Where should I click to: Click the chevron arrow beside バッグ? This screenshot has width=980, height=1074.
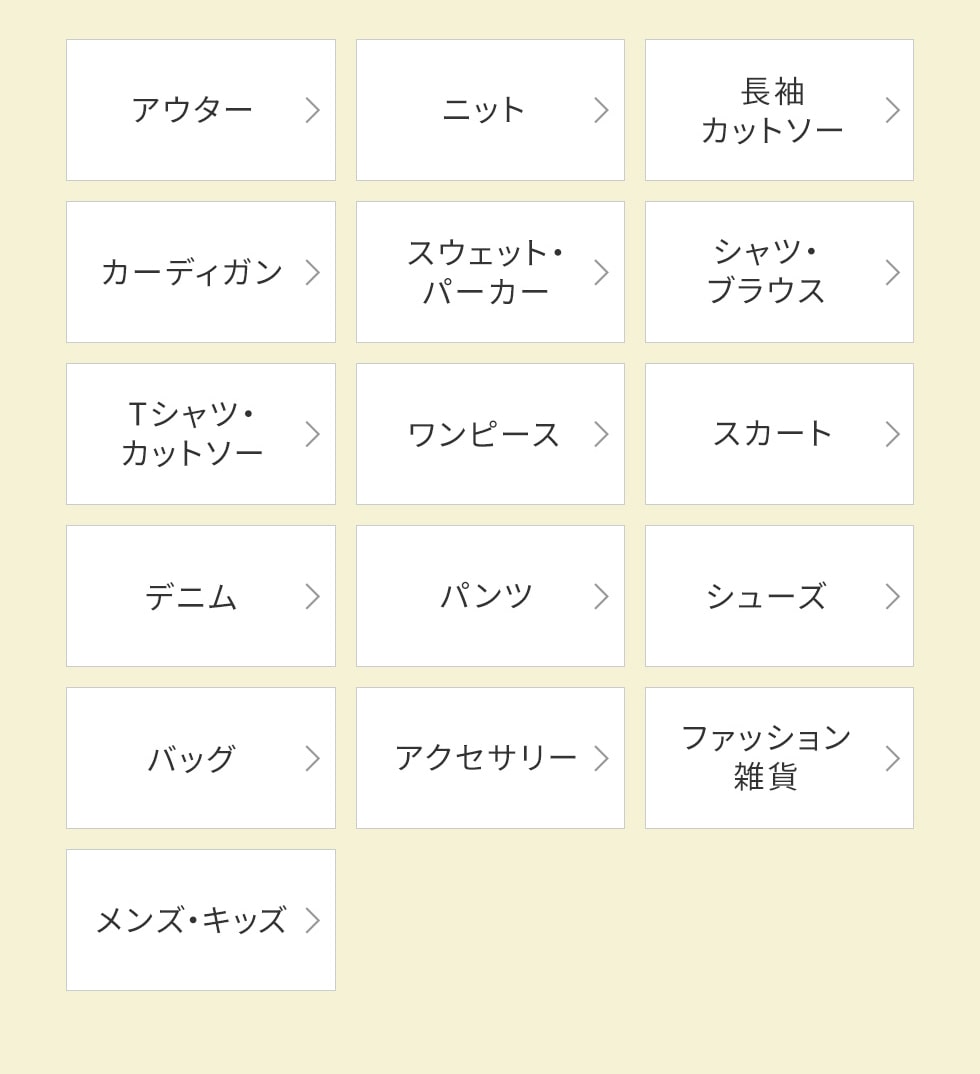pyautogui.click(x=312, y=758)
